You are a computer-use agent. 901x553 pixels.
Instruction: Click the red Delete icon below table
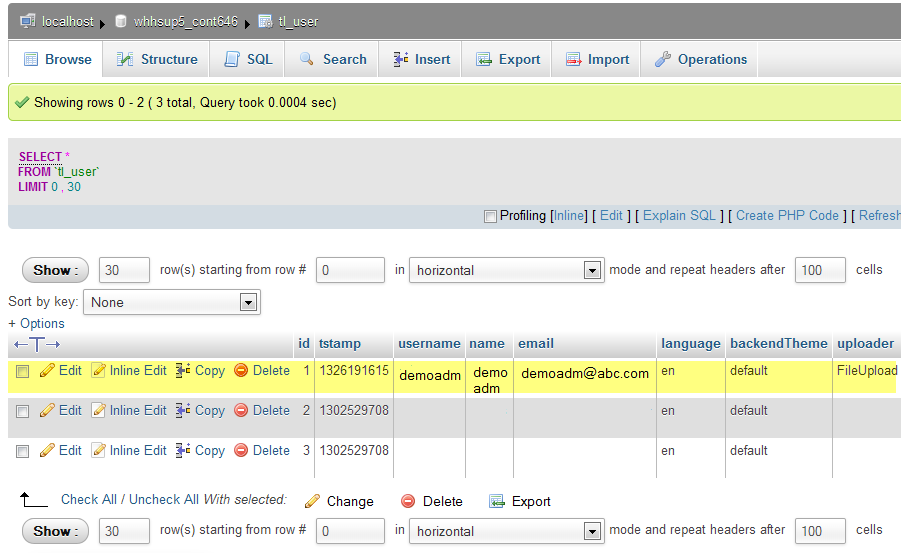[408, 501]
